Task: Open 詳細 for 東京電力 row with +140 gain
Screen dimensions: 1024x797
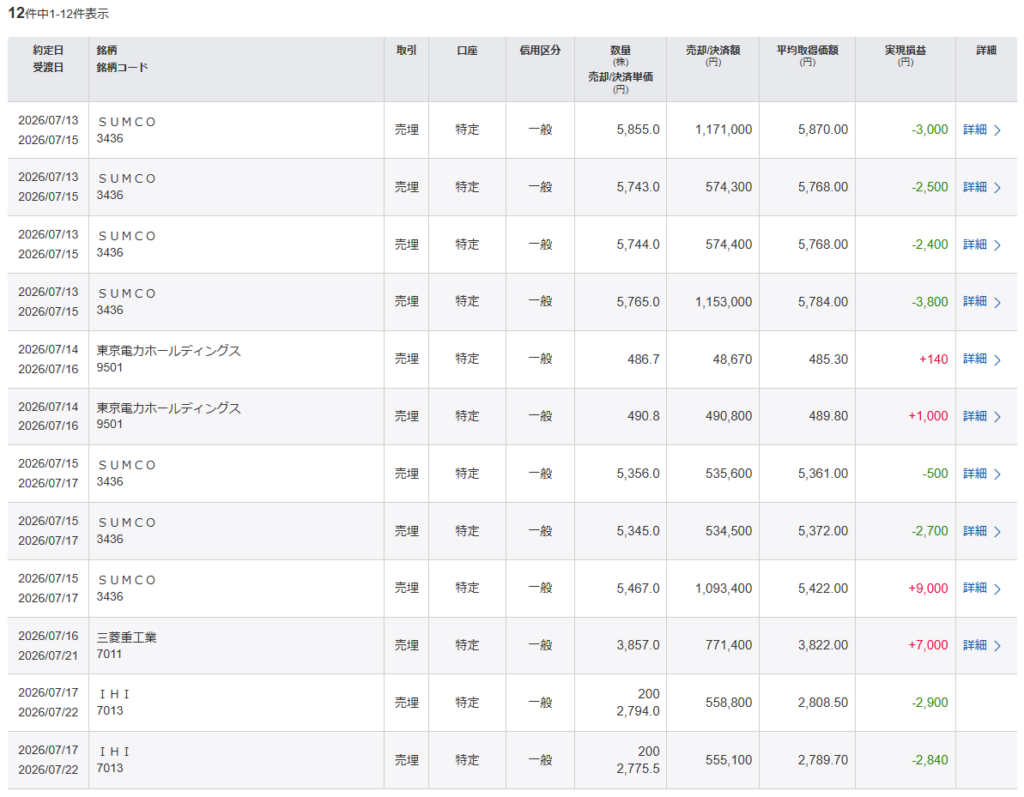Action: 982,359
